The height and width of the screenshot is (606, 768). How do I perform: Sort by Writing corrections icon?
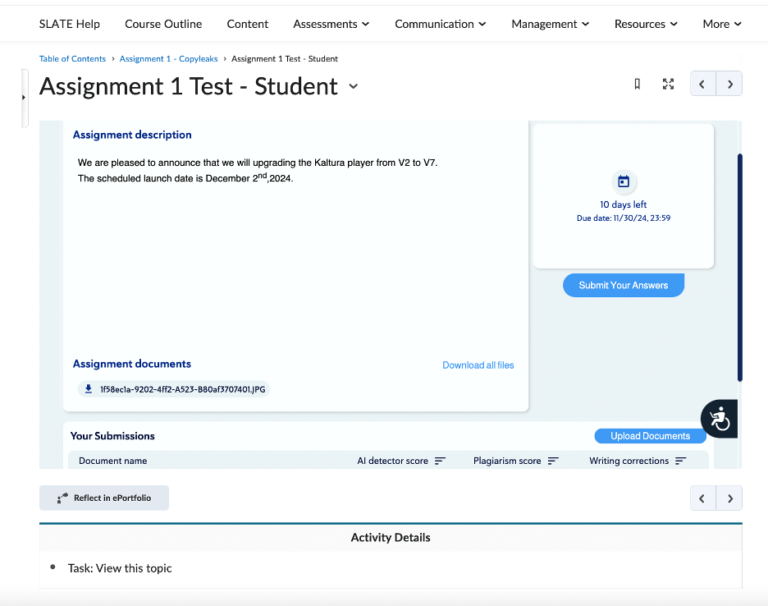681,461
